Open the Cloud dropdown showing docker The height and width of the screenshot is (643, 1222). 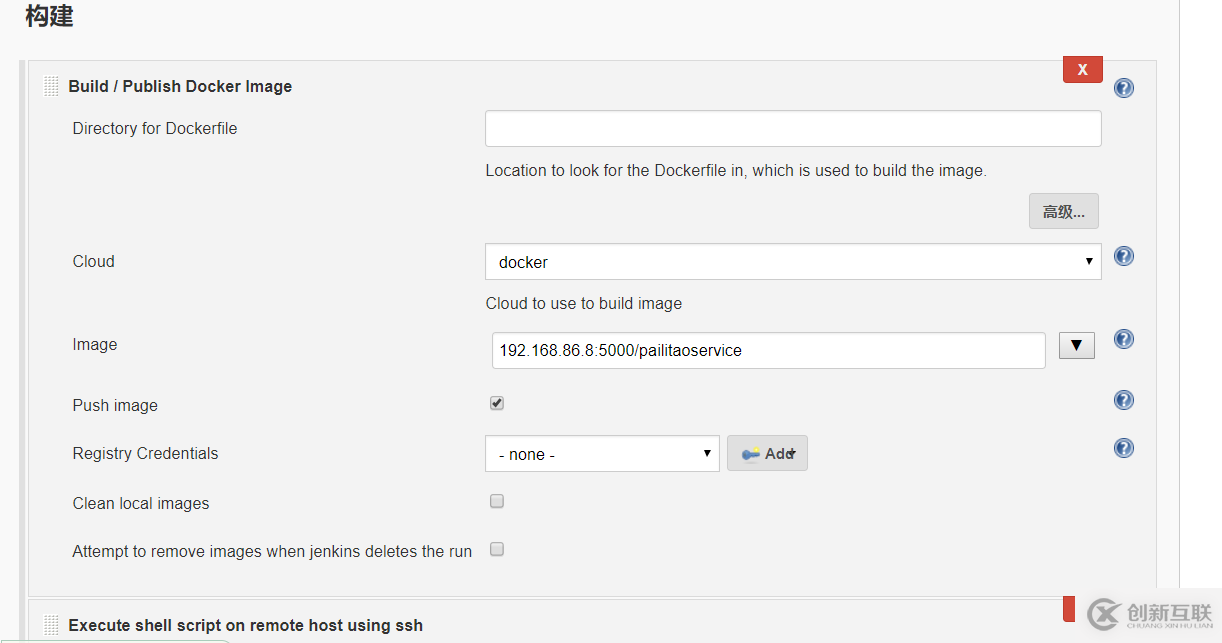(x=792, y=262)
